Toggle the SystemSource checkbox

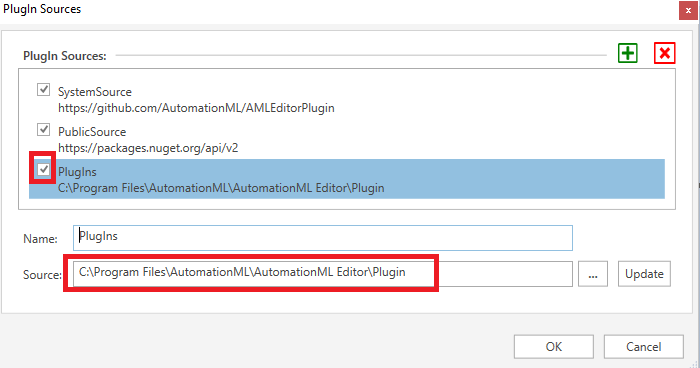click(43, 90)
